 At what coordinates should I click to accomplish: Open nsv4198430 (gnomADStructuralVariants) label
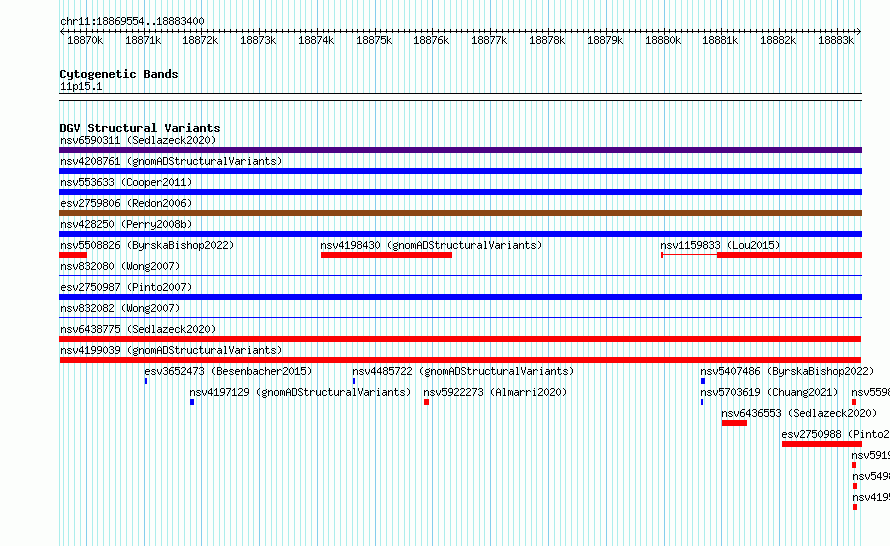(x=431, y=245)
